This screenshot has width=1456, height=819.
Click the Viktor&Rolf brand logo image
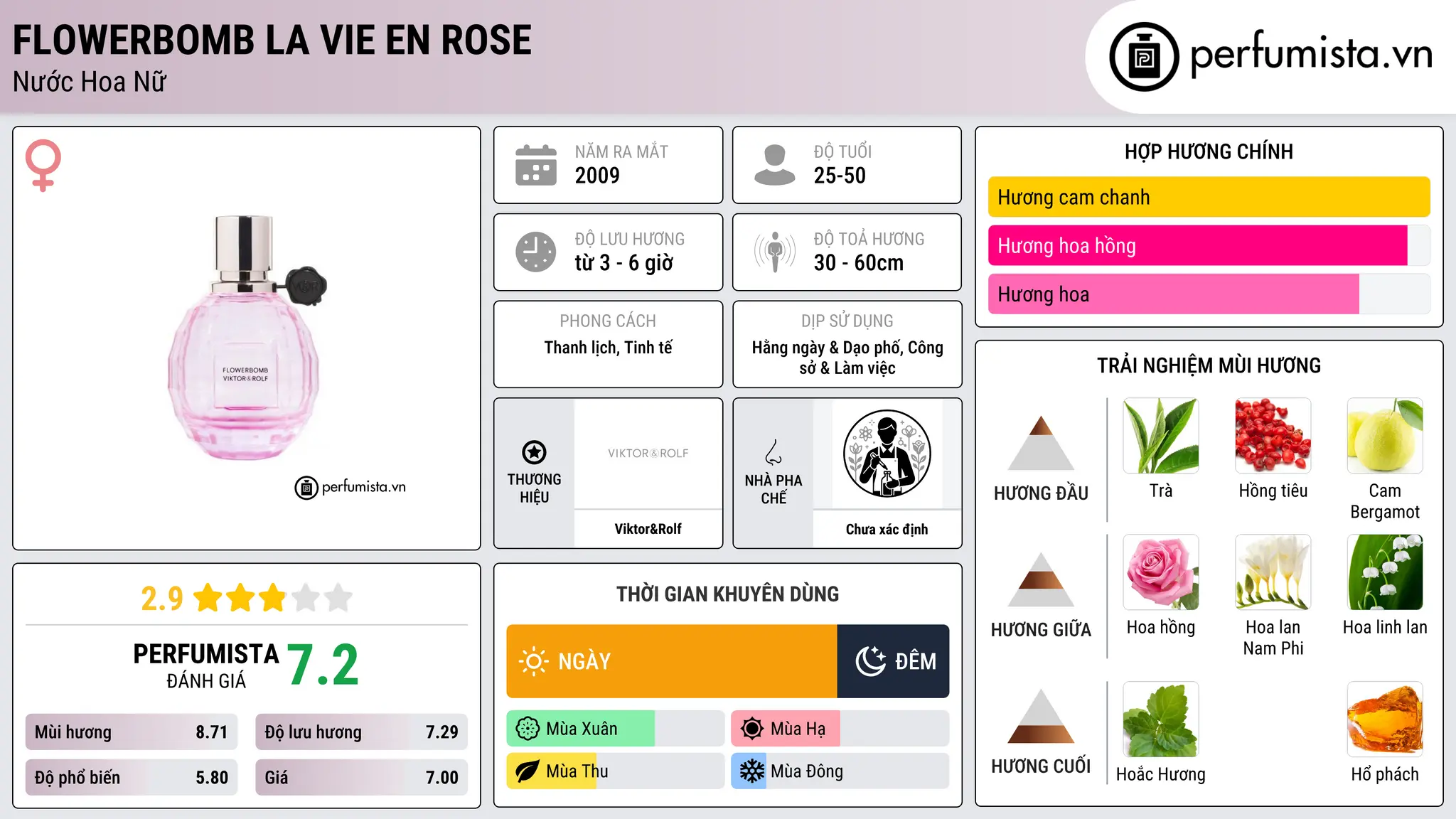[648, 454]
